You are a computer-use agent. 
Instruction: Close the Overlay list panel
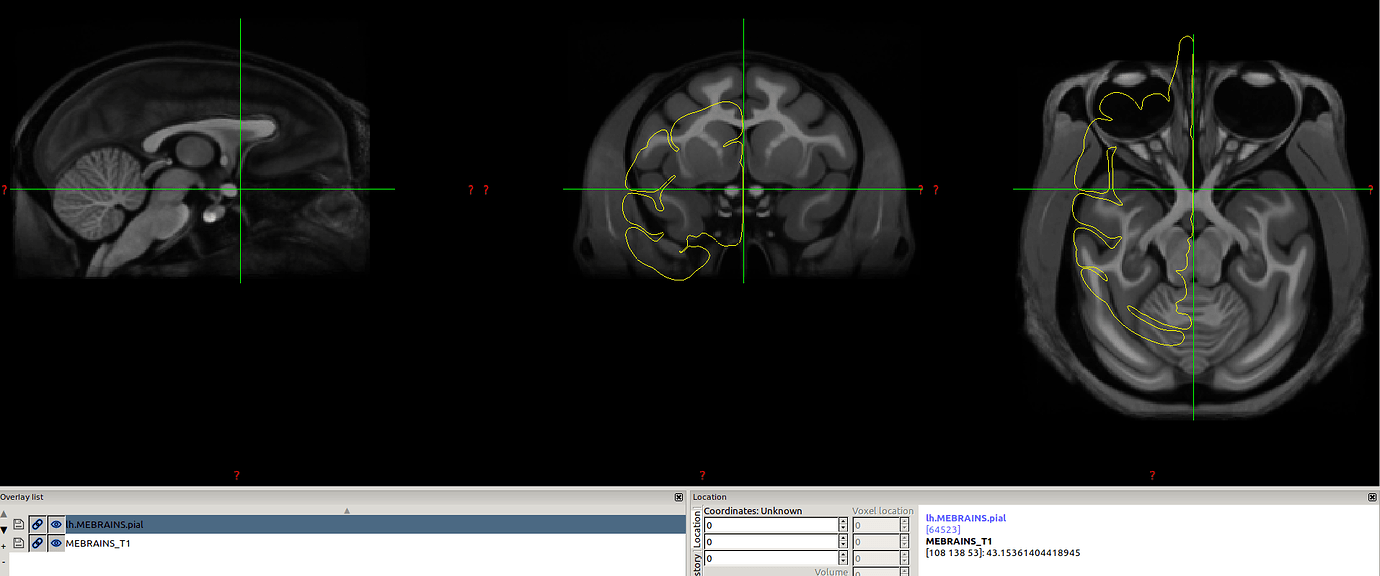[679, 497]
